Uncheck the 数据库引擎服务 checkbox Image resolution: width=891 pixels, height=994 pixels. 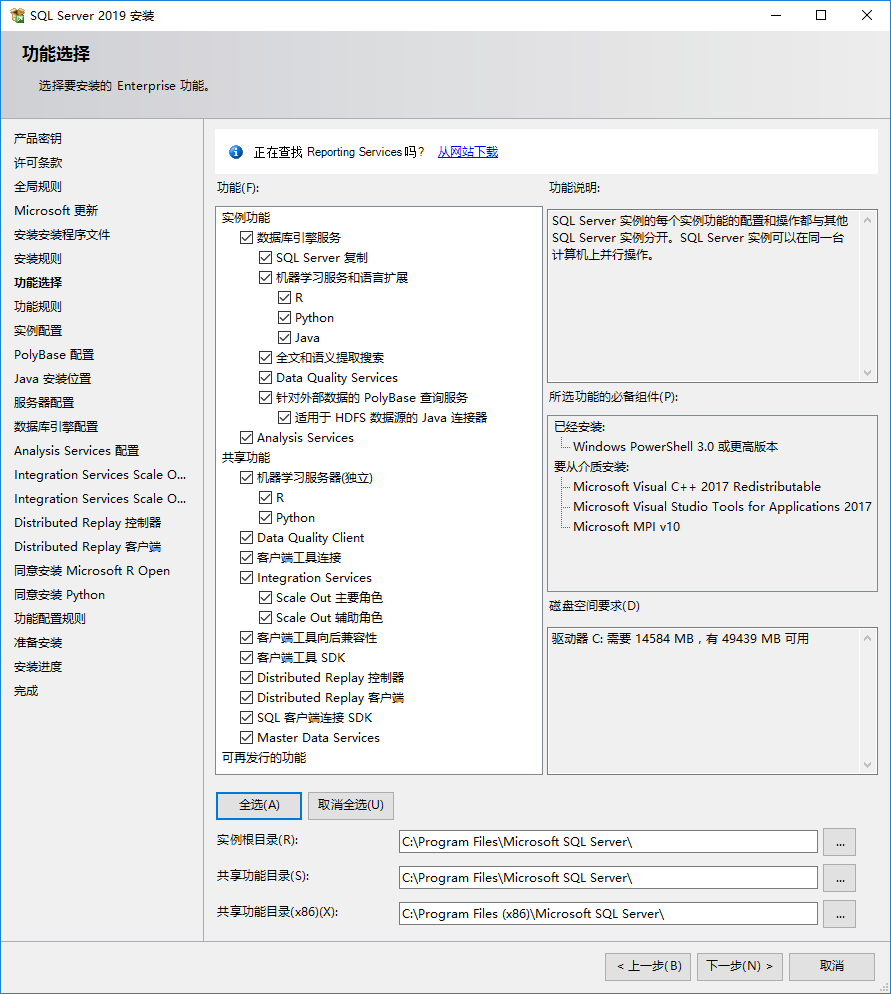[x=247, y=238]
